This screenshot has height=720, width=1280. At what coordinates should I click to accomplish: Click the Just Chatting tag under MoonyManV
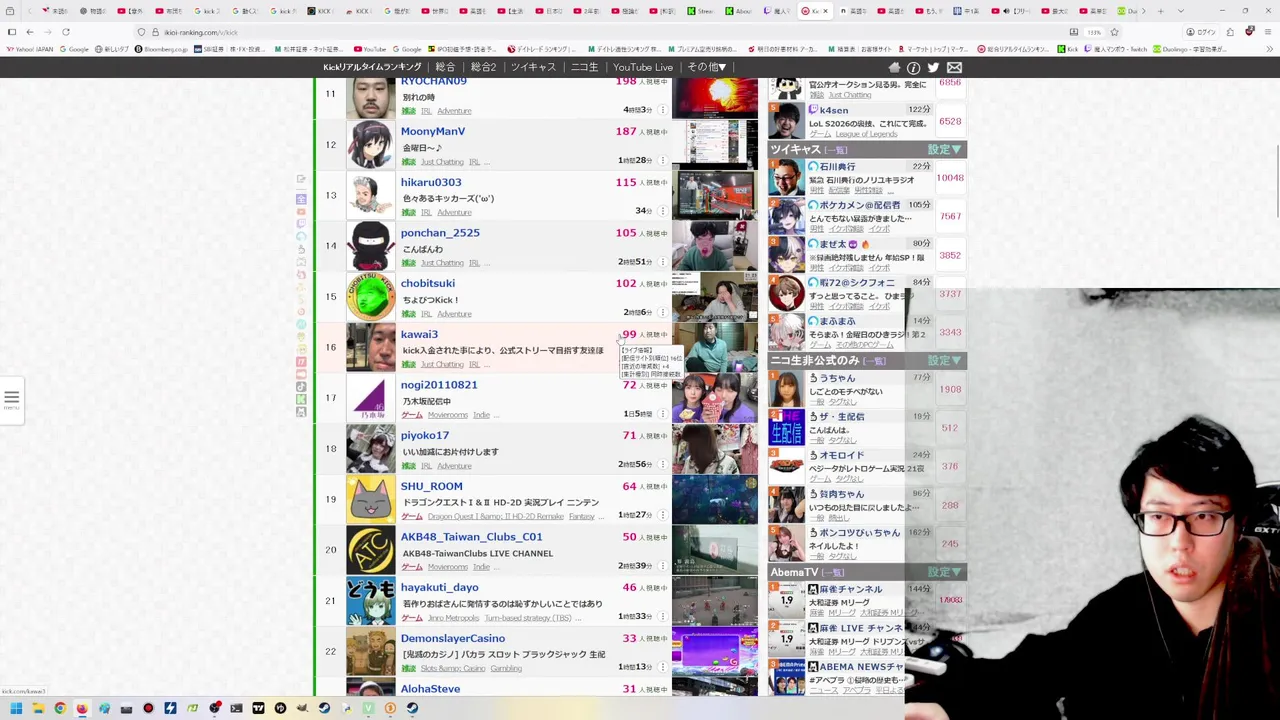point(442,162)
